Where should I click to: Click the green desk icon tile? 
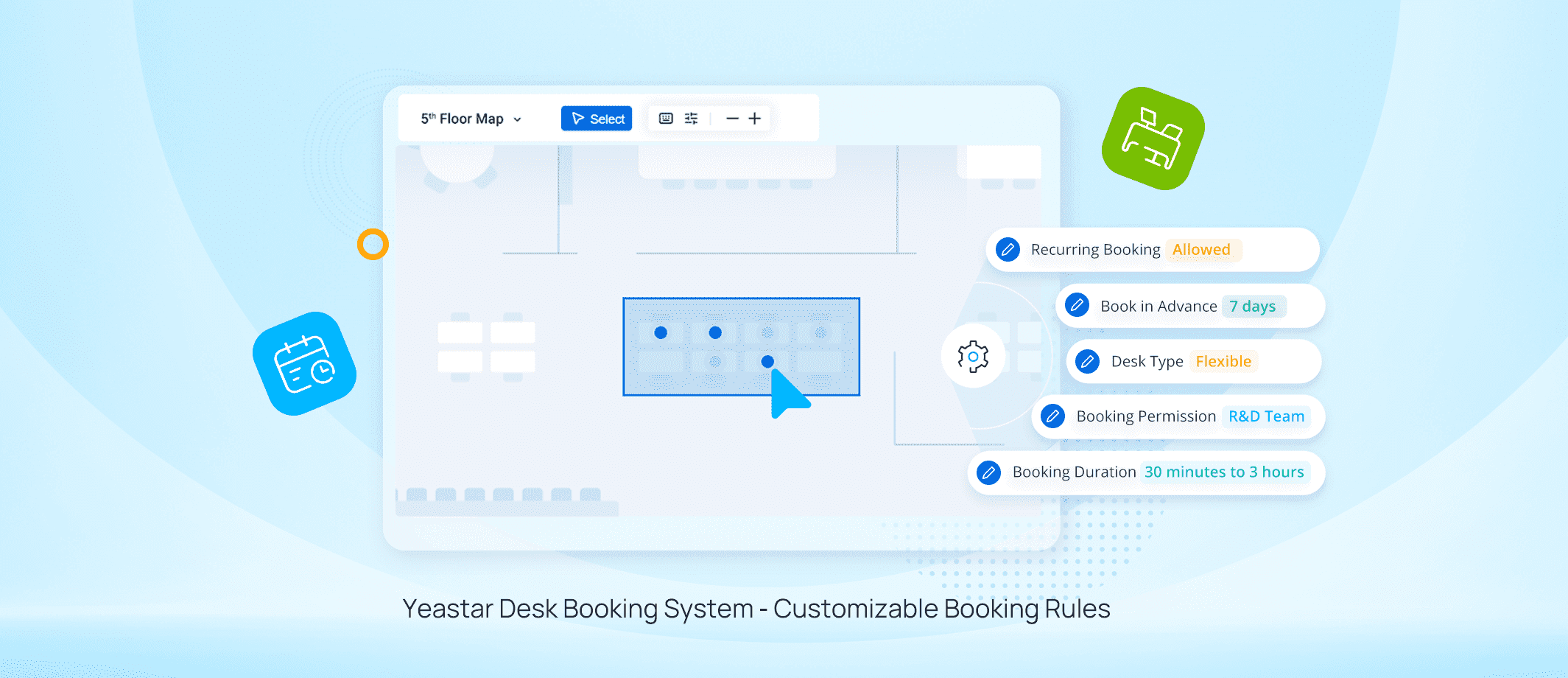pyautogui.click(x=1153, y=139)
